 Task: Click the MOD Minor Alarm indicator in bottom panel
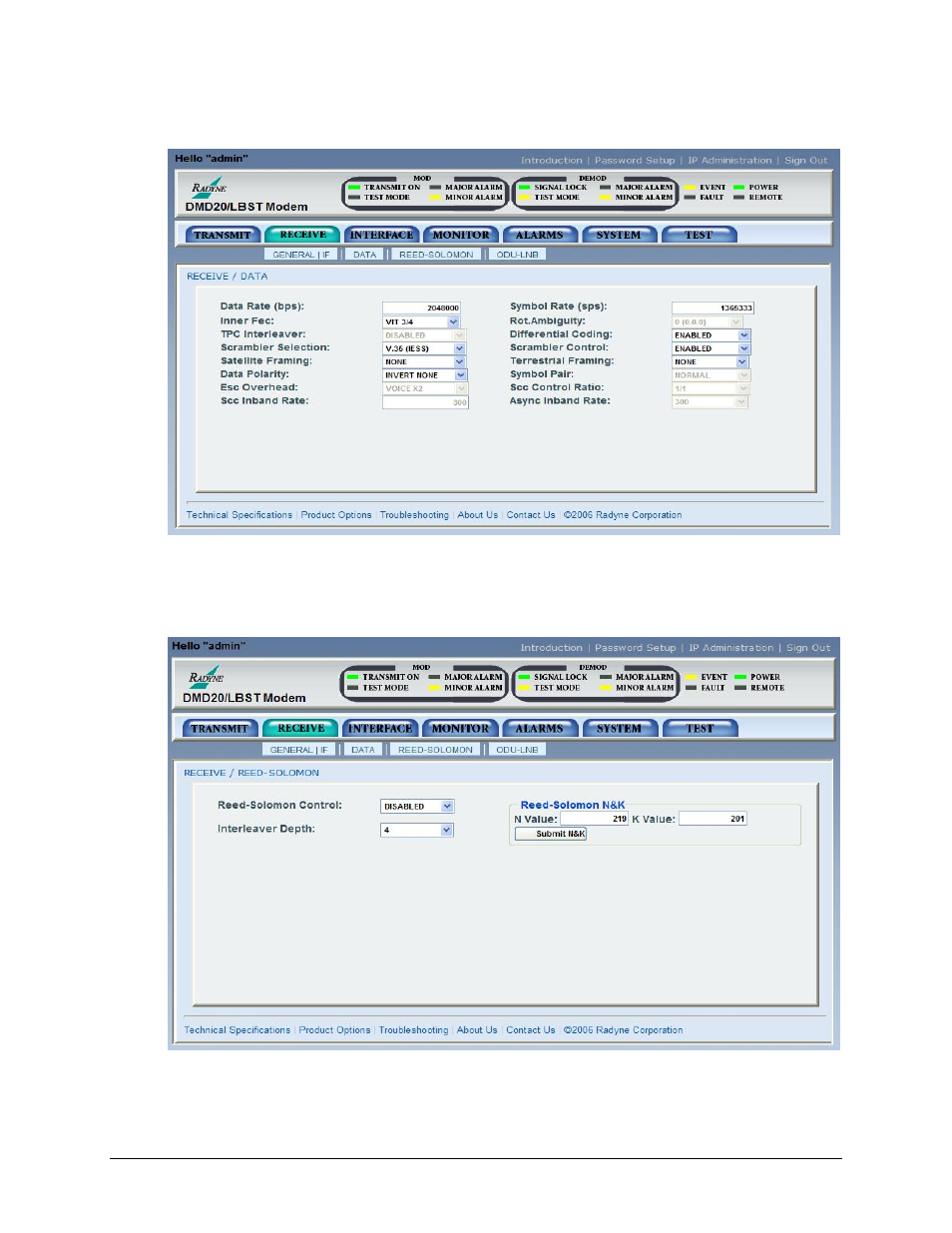coord(434,688)
